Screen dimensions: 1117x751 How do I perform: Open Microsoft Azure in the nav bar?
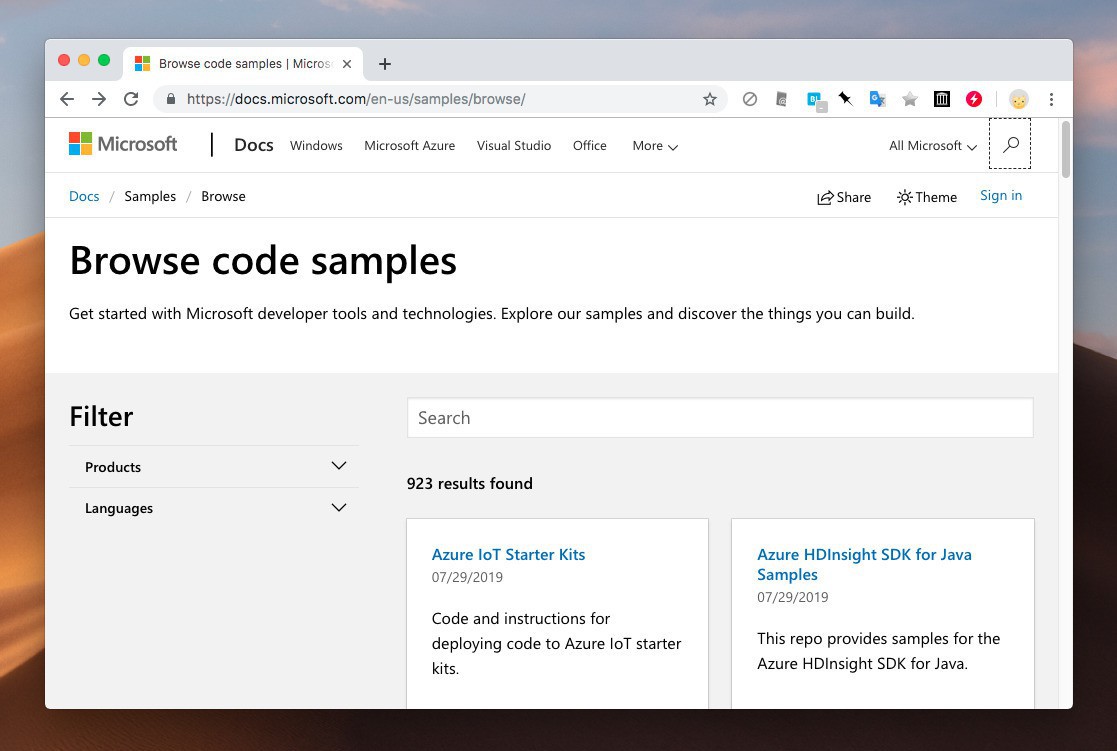point(409,146)
